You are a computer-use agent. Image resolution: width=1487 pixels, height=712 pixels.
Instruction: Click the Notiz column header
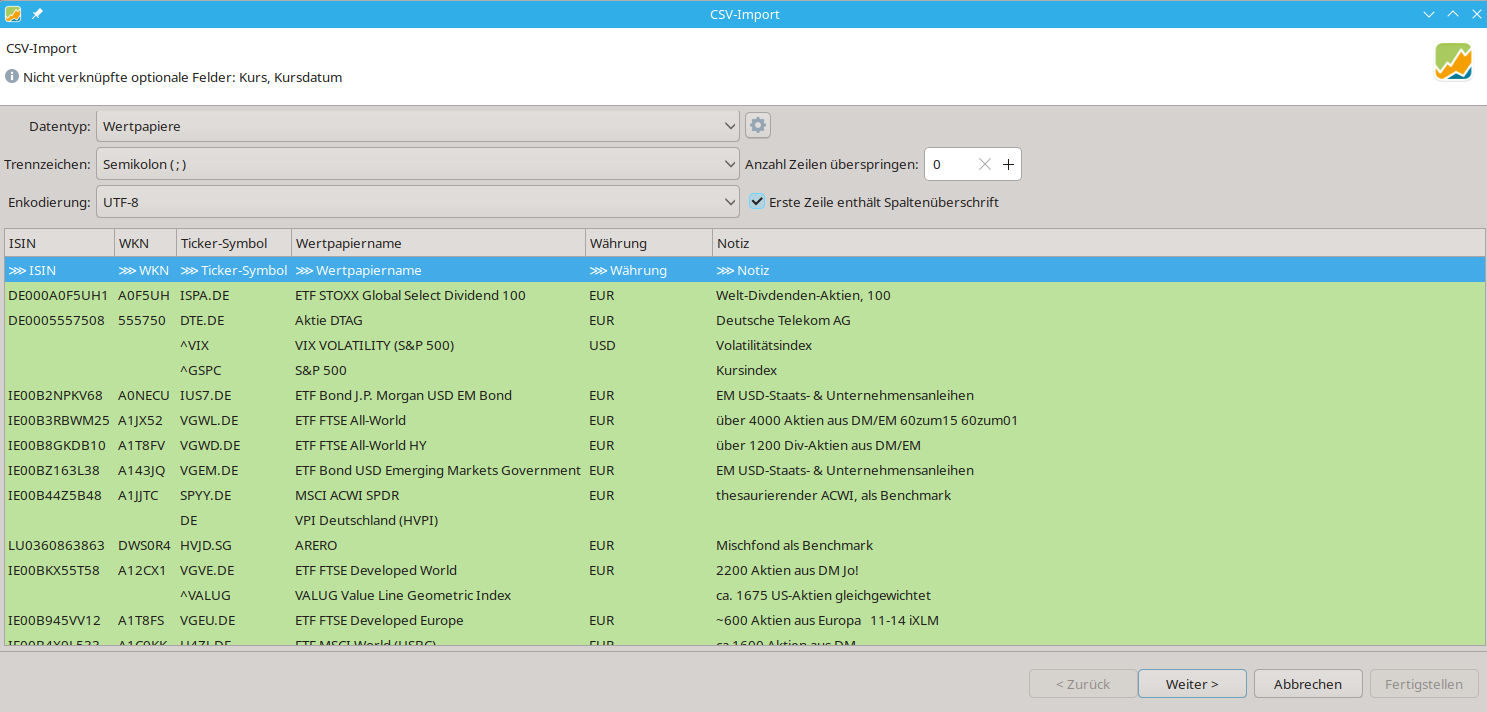pos(1098,243)
